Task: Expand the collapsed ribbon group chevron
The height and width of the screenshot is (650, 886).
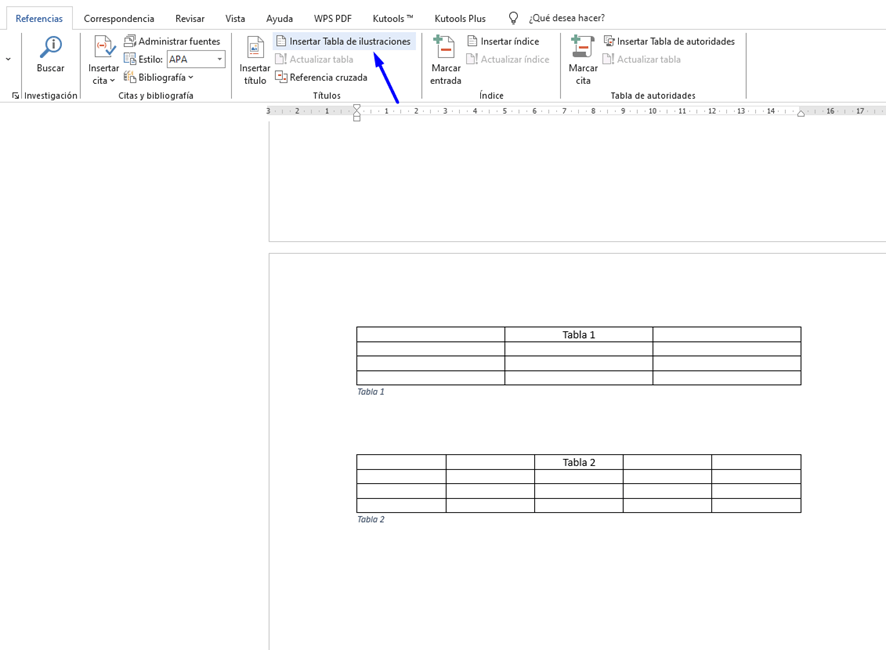Action: tap(8, 59)
